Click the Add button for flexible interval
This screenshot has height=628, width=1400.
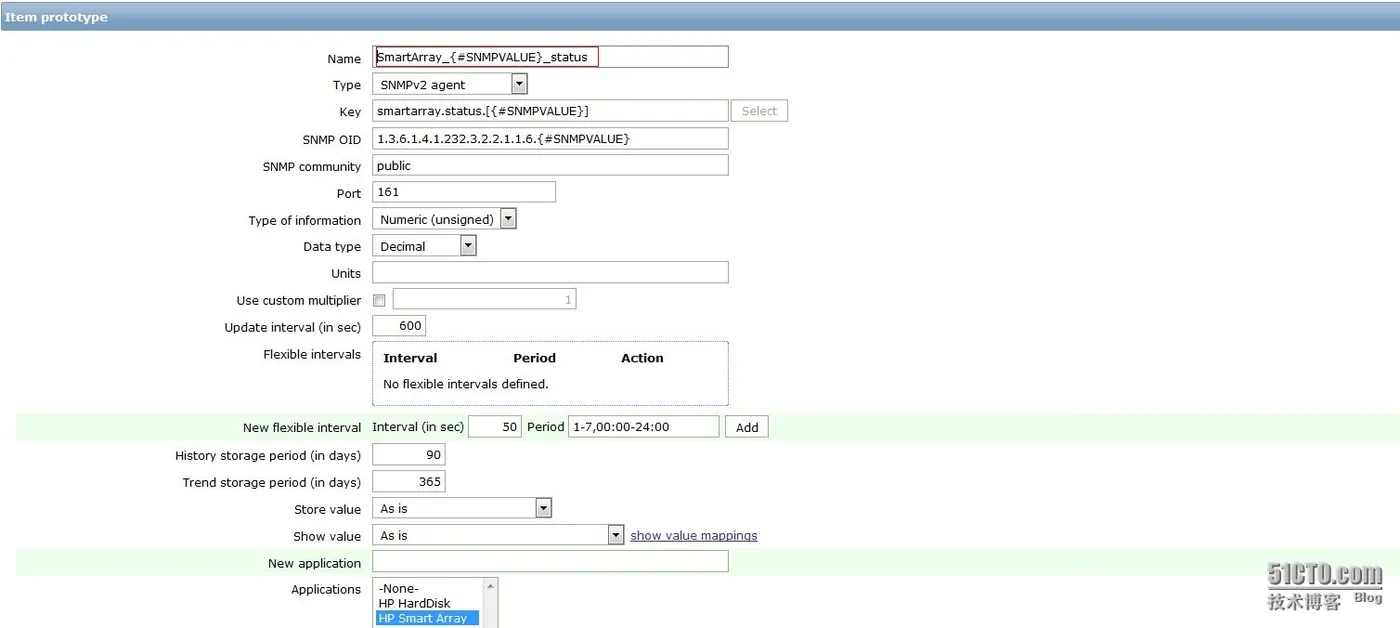747,427
